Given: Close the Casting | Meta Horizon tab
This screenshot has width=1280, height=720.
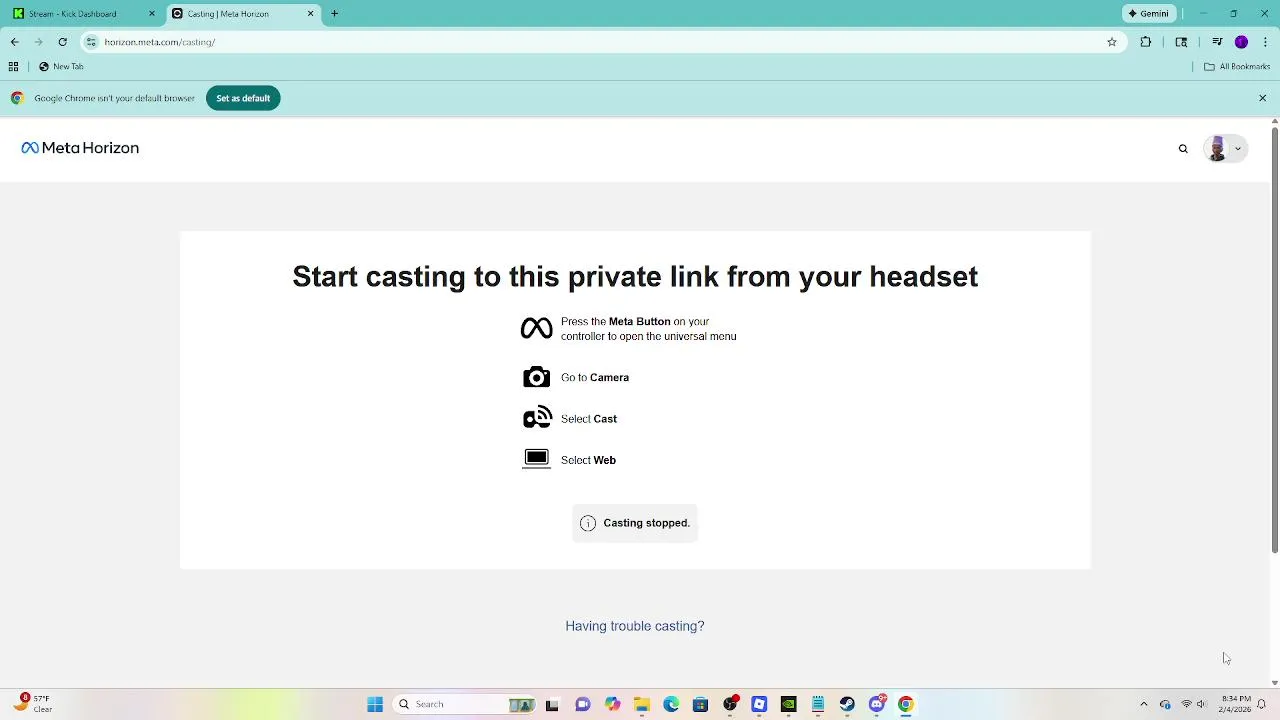Looking at the screenshot, I should click(310, 14).
